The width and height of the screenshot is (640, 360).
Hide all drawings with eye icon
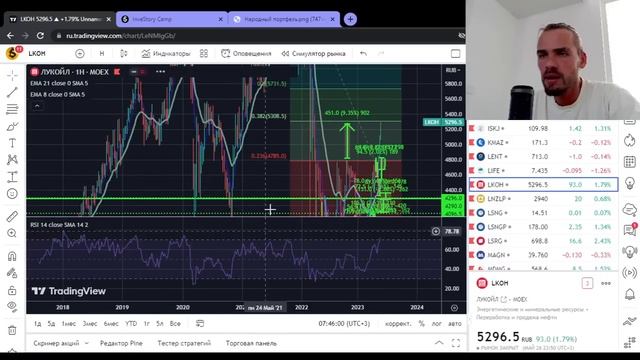pos(12,307)
